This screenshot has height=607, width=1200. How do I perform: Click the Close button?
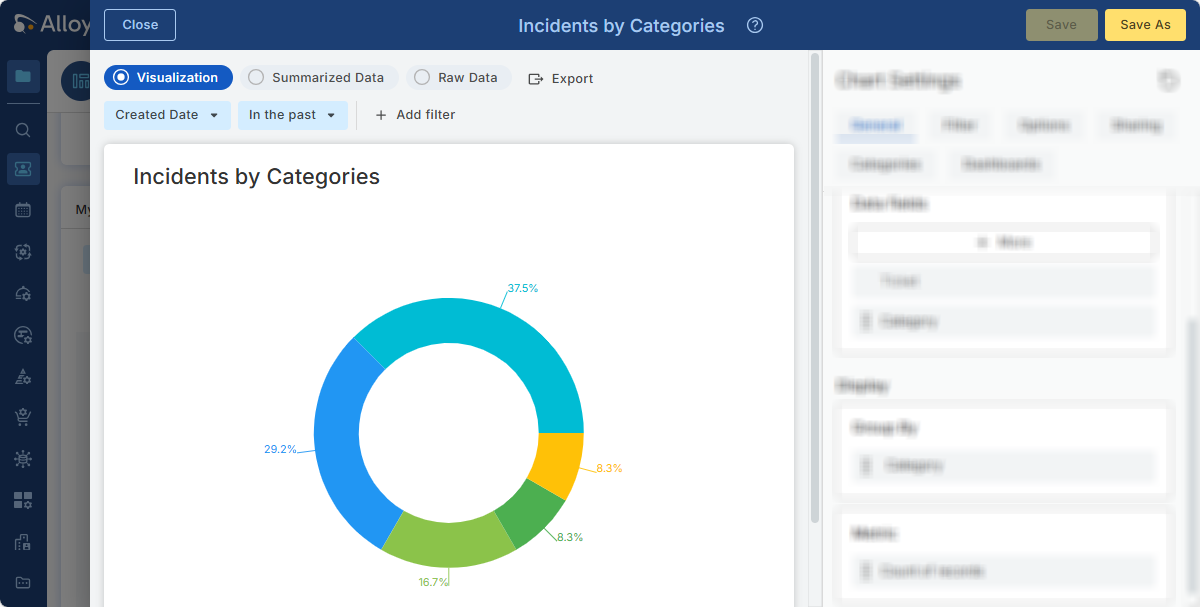pyautogui.click(x=140, y=25)
